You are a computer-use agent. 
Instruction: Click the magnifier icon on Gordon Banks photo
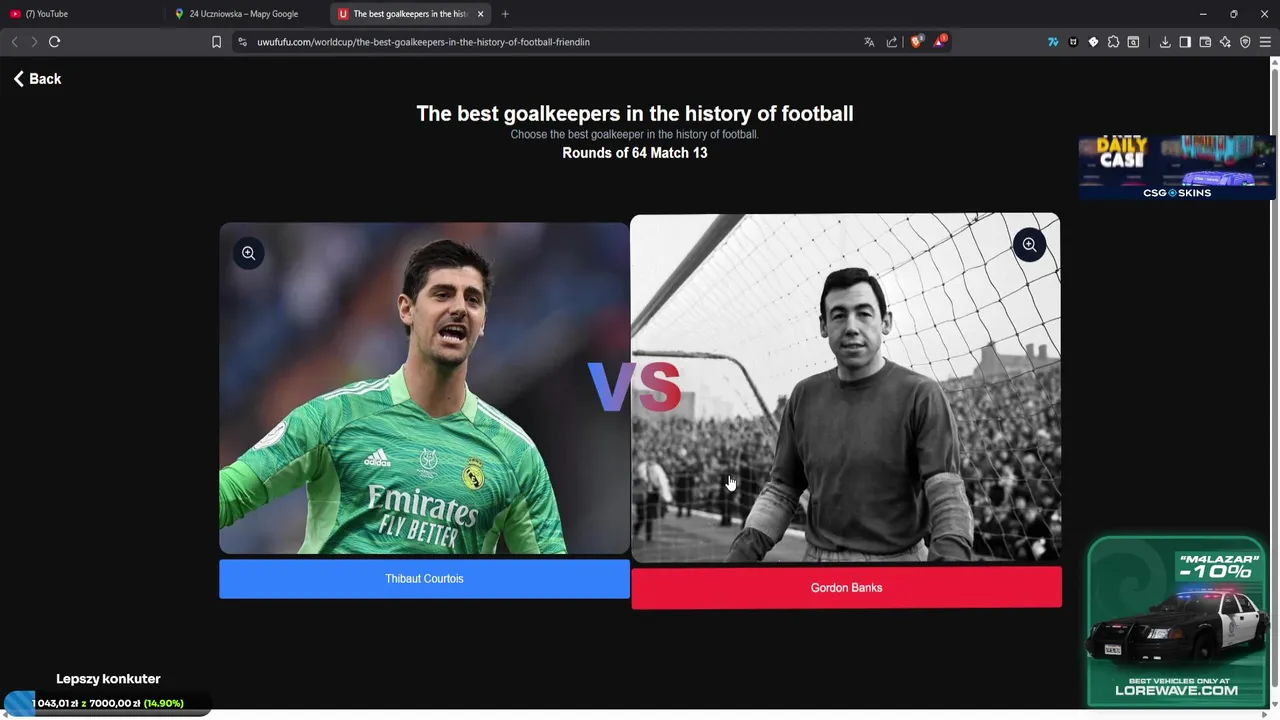[1029, 245]
